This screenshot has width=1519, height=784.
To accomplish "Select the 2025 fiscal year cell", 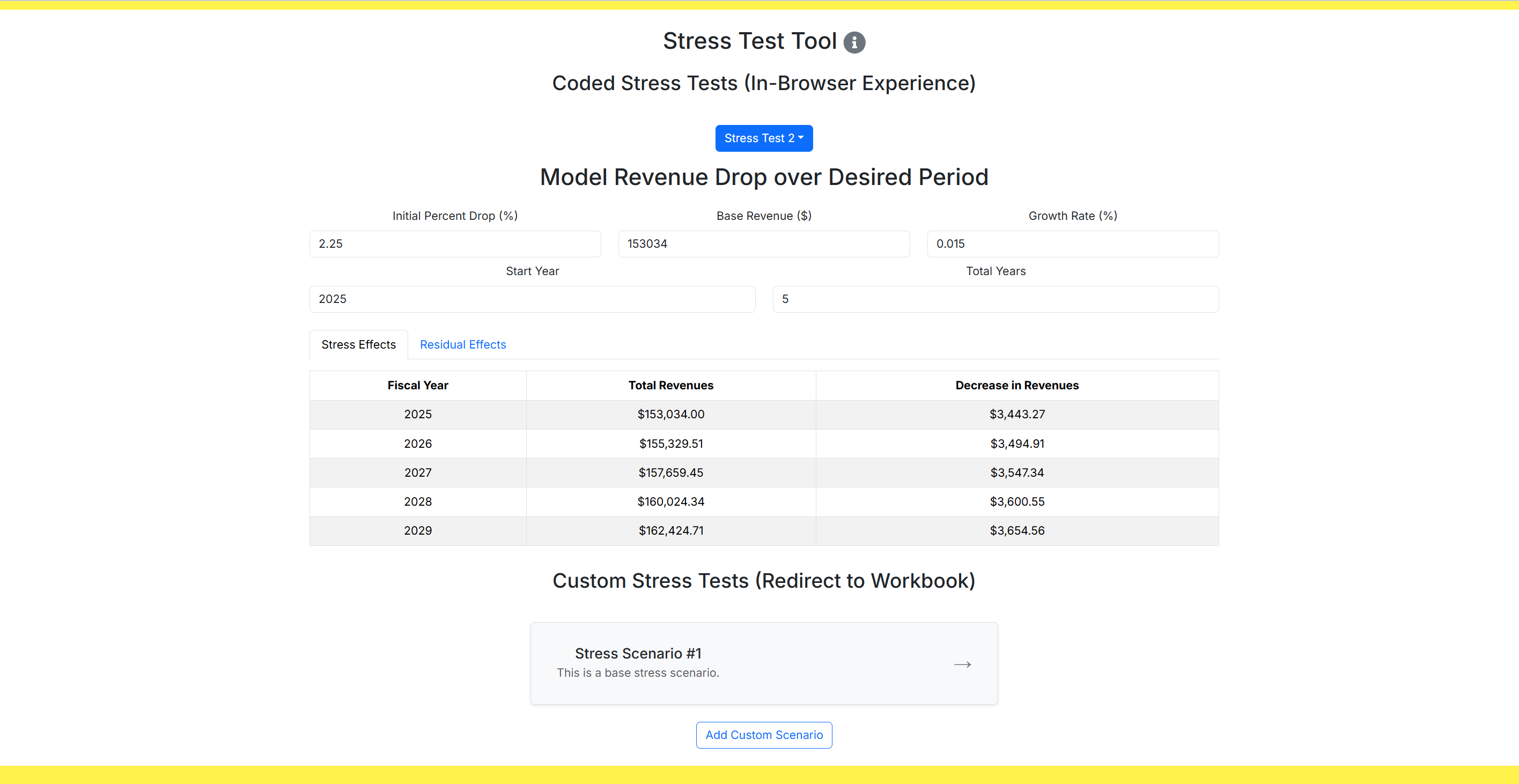I will click(417, 415).
